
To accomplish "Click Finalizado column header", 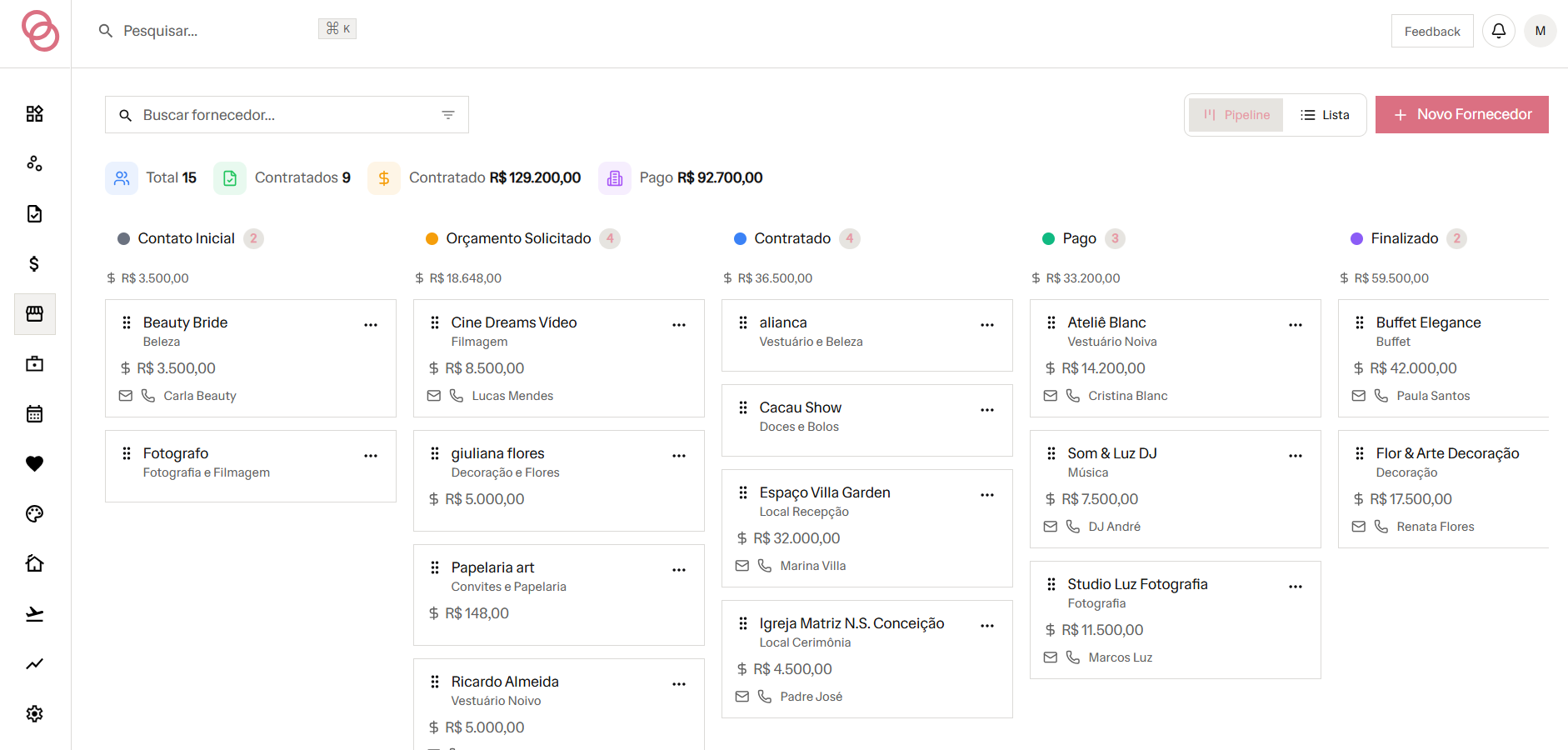I will (x=1405, y=238).
